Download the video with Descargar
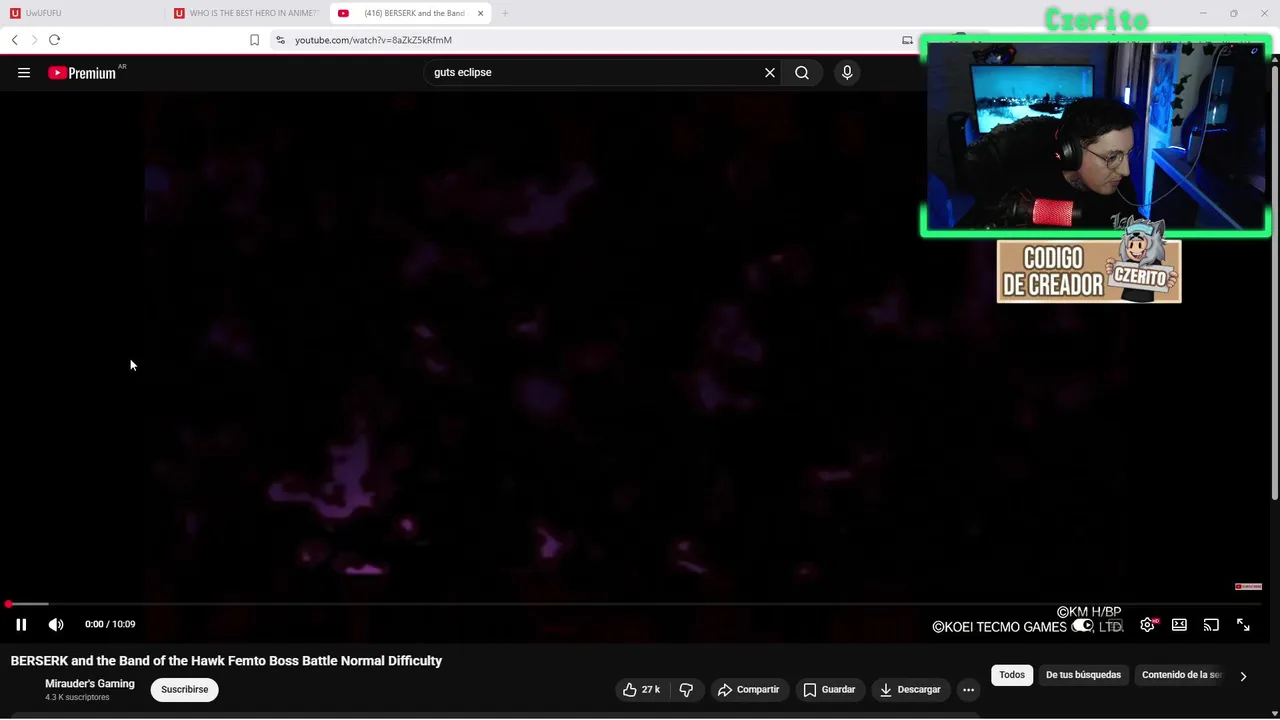The image size is (1280, 720). [910, 690]
